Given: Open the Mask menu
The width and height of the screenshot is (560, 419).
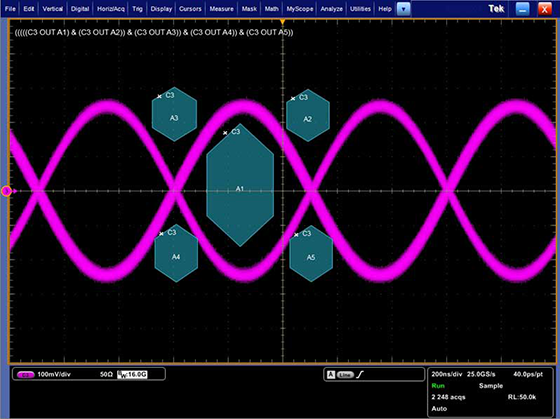Looking at the screenshot, I should (x=249, y=9).
